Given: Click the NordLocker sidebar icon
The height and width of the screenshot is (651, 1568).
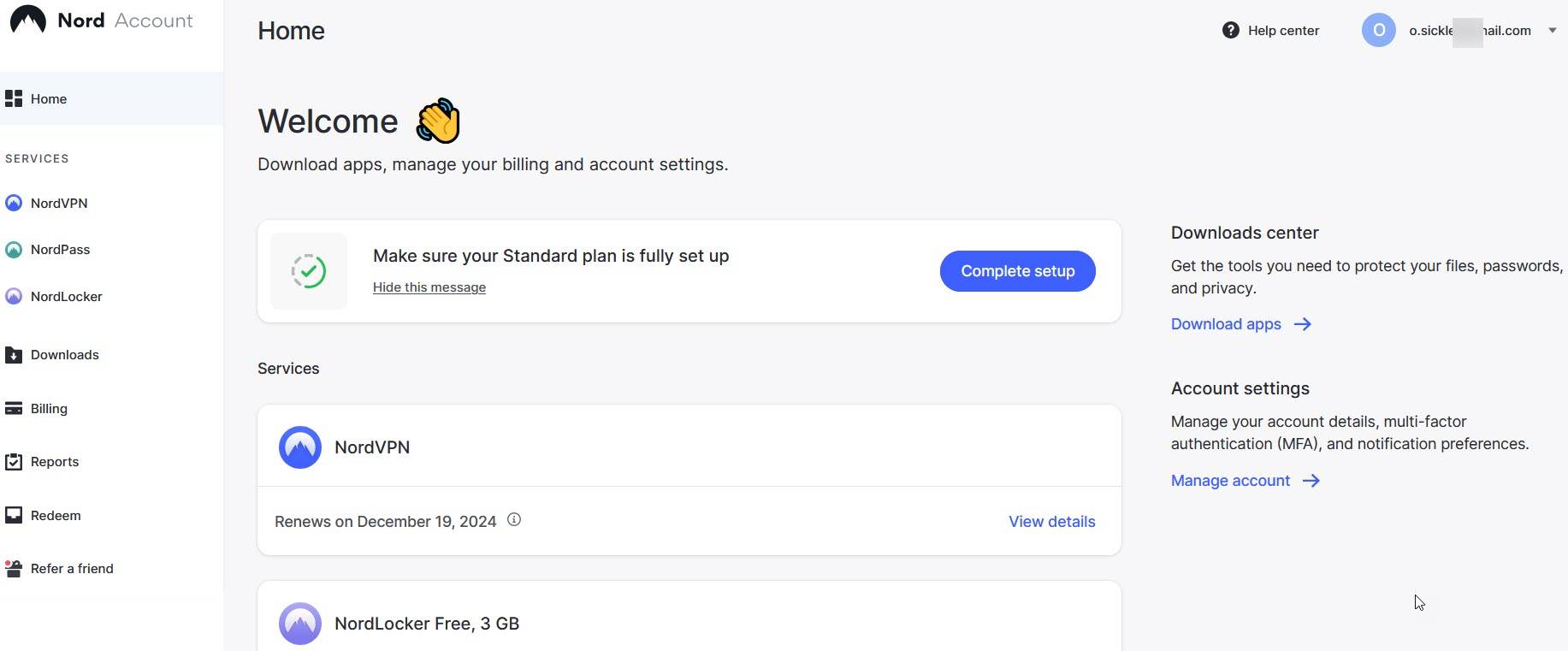Looking at the screenshot, I should pos(14,297).
